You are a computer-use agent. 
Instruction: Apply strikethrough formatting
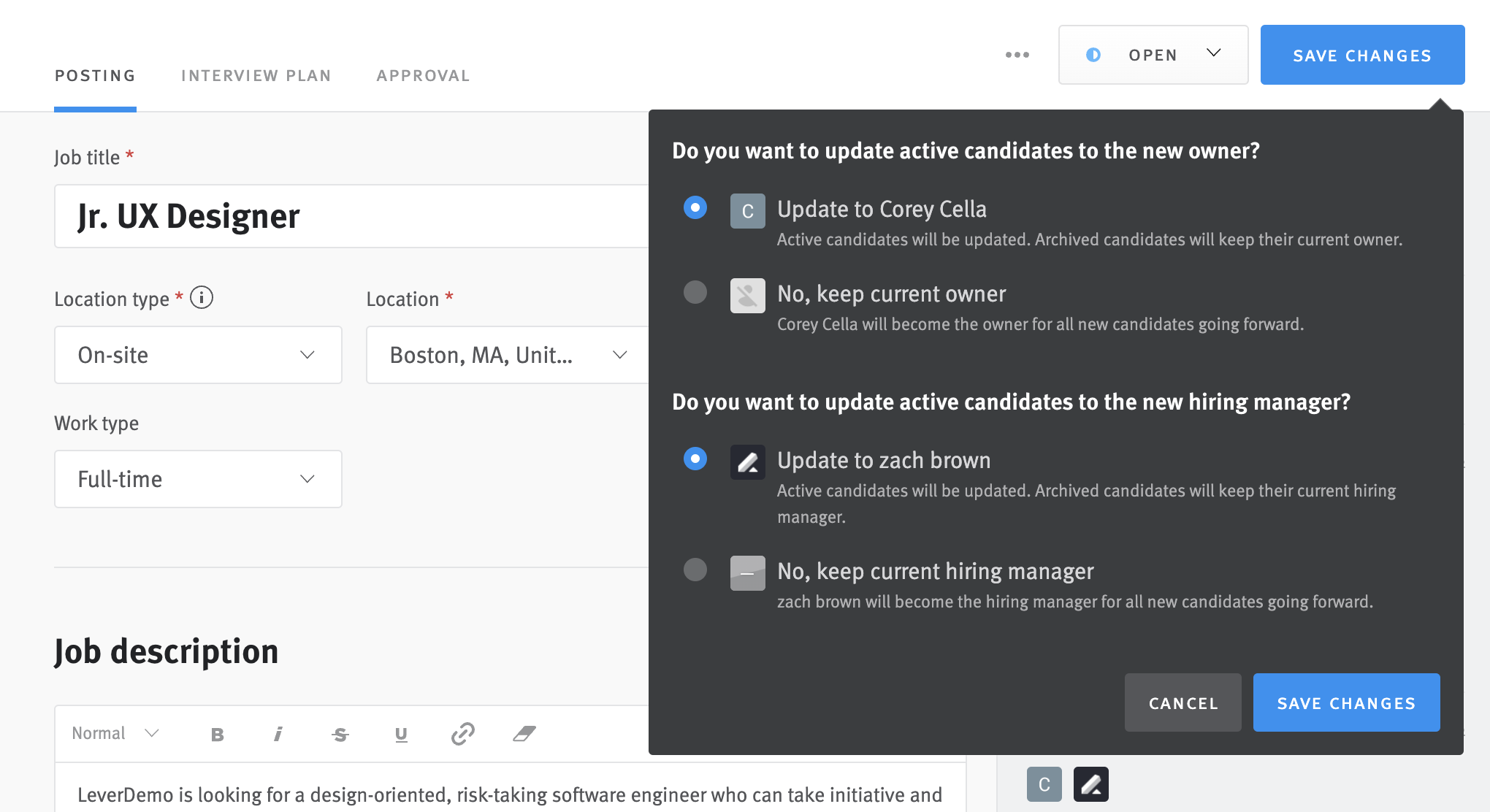(x=340, y=734)
